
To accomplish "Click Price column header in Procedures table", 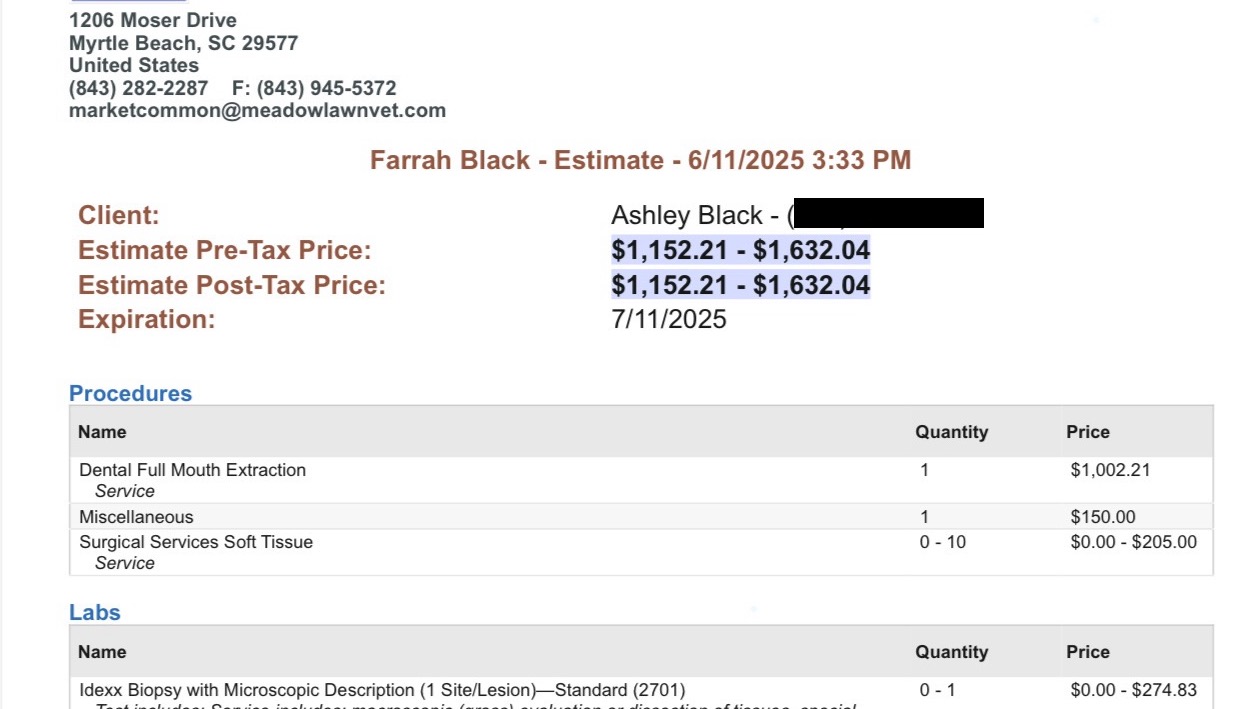I will pyautogui.click(x=1087, y=432).
